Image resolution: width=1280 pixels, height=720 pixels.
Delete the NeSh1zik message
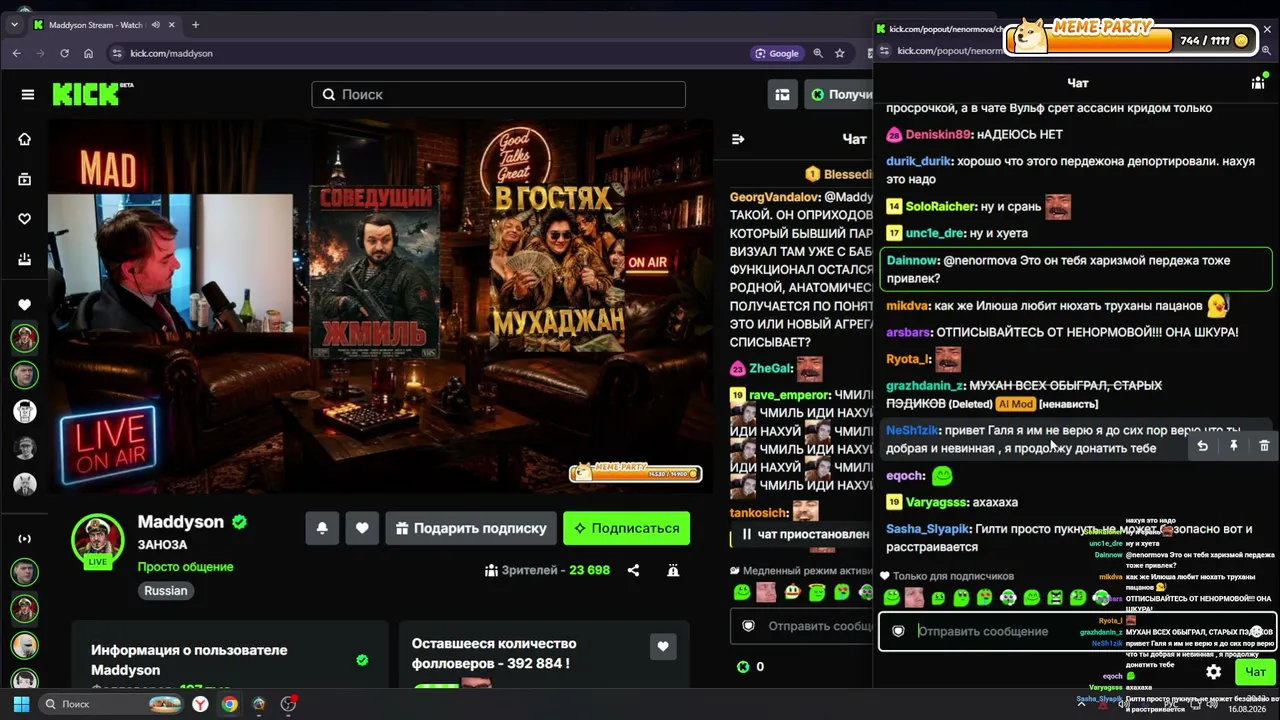point(1264,446)
